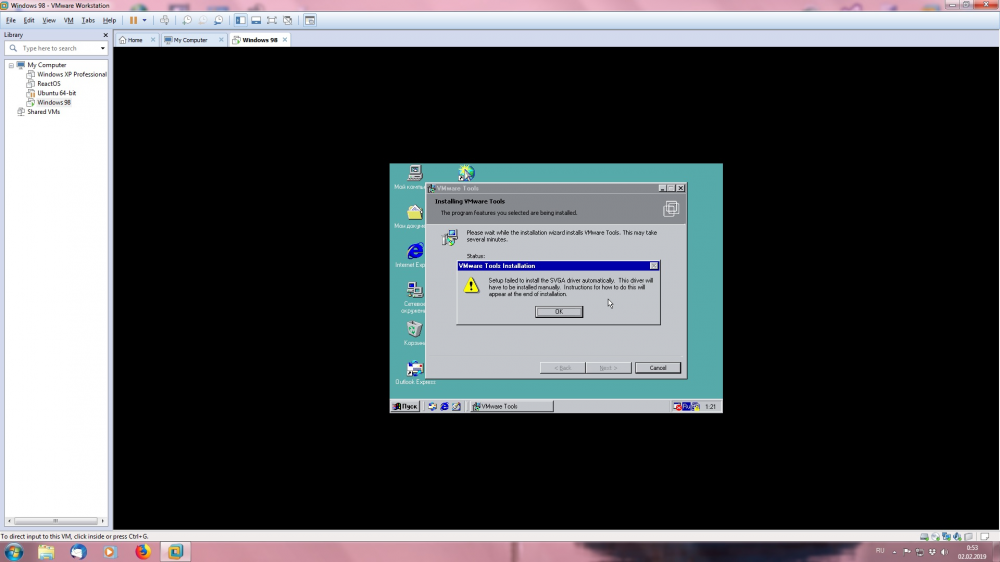Click the message log status bar icon
The image size is (1000, 562).
[985, 536]
